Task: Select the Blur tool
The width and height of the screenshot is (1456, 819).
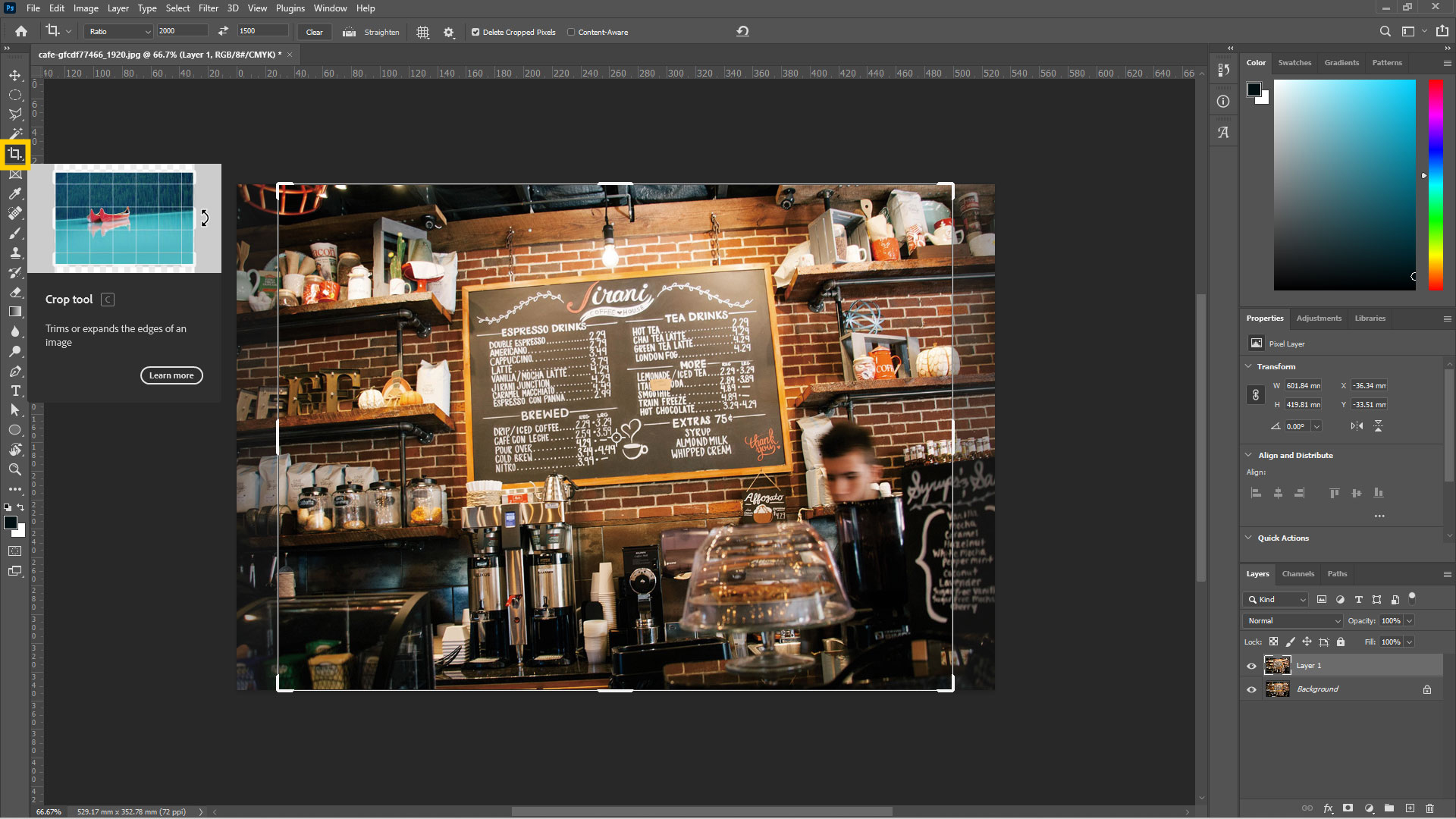Action: point(14,331)
